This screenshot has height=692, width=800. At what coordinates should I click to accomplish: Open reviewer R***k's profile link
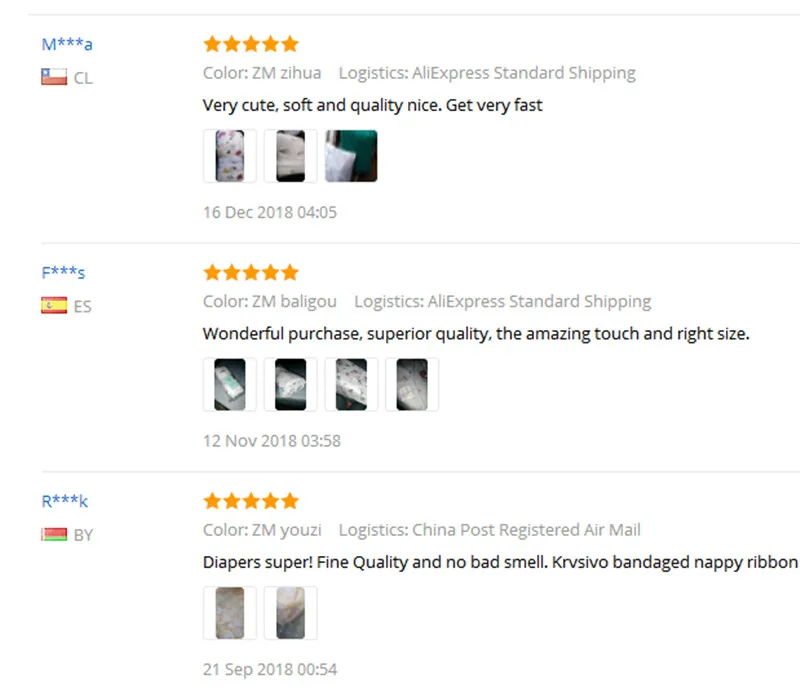point(65,501)
